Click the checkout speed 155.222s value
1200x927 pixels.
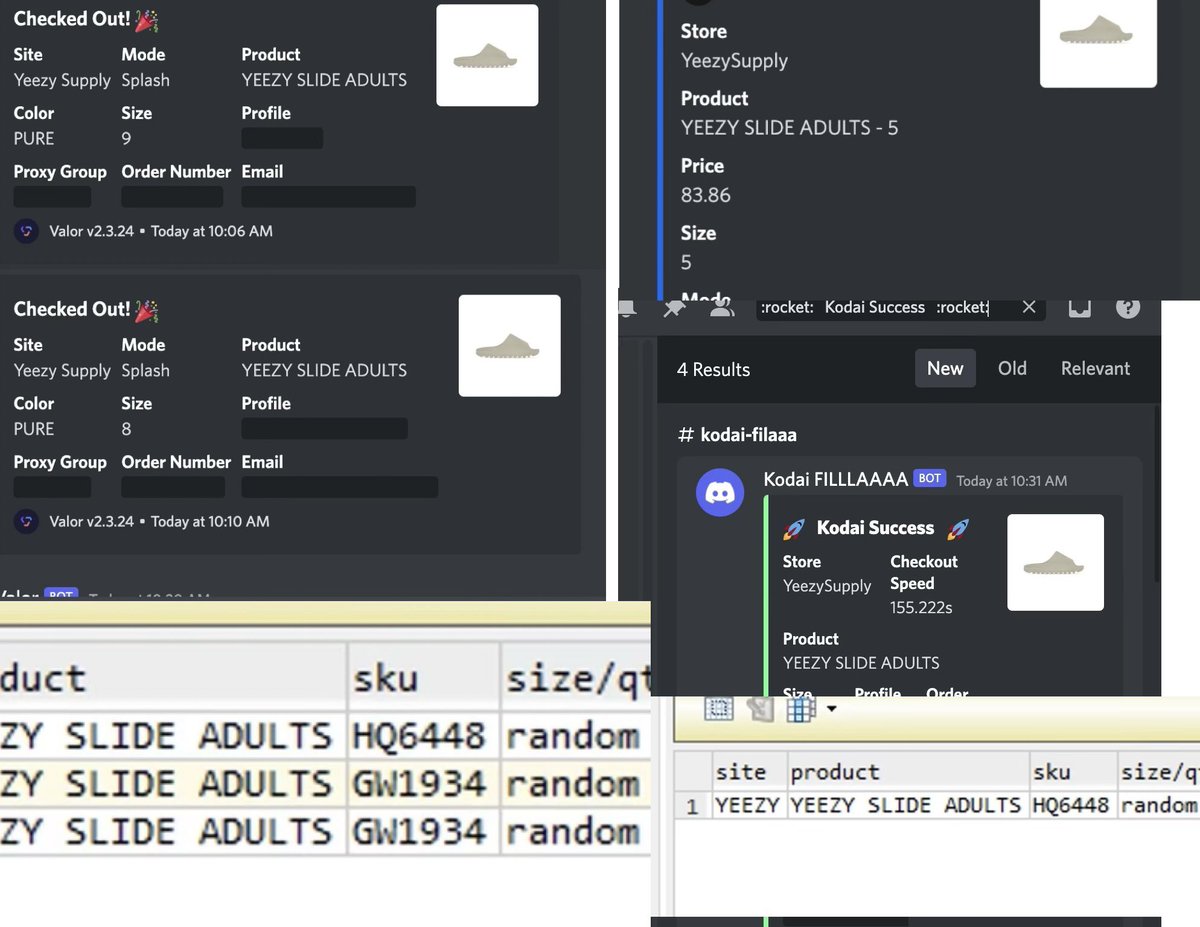[x=921, y=608]
